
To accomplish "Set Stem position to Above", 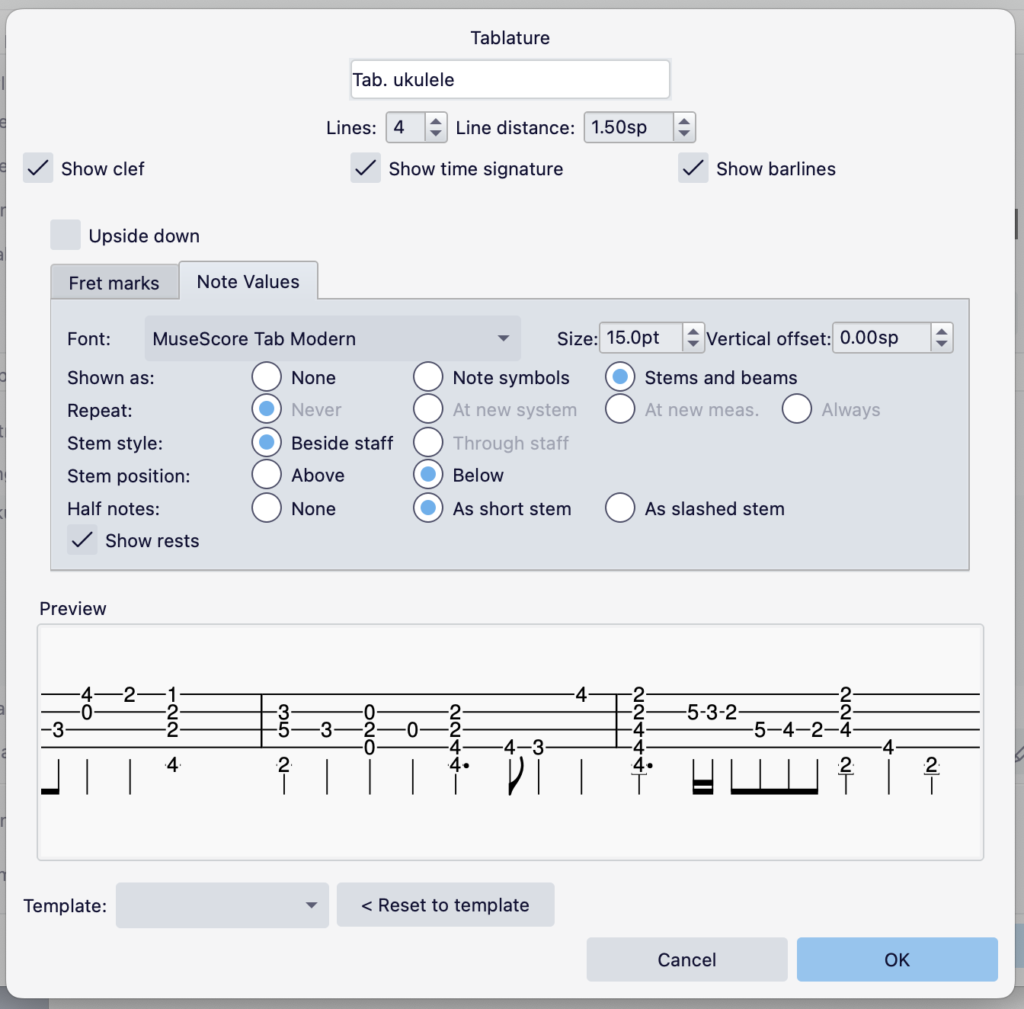I will pos(267,475).
